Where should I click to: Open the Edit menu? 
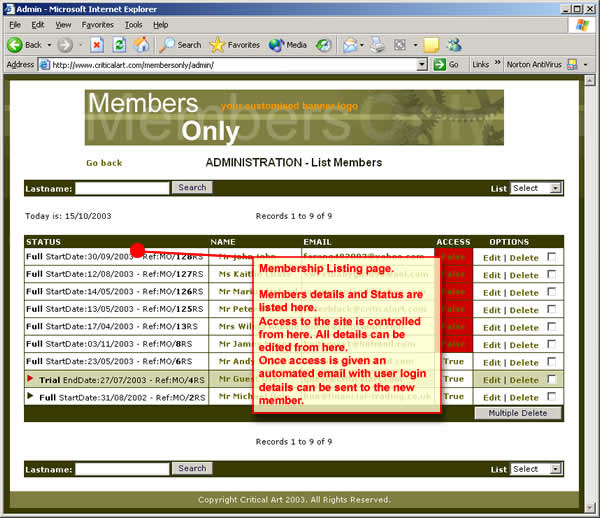click(x=38, y=25)
